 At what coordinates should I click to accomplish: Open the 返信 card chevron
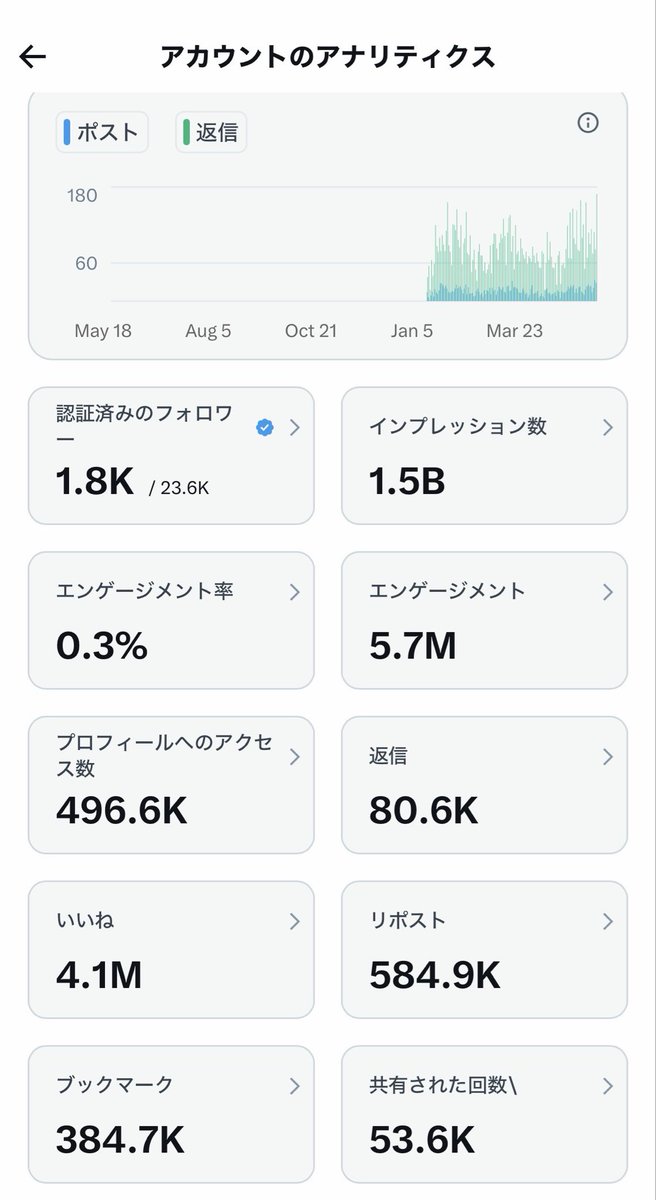pos(608,757)
